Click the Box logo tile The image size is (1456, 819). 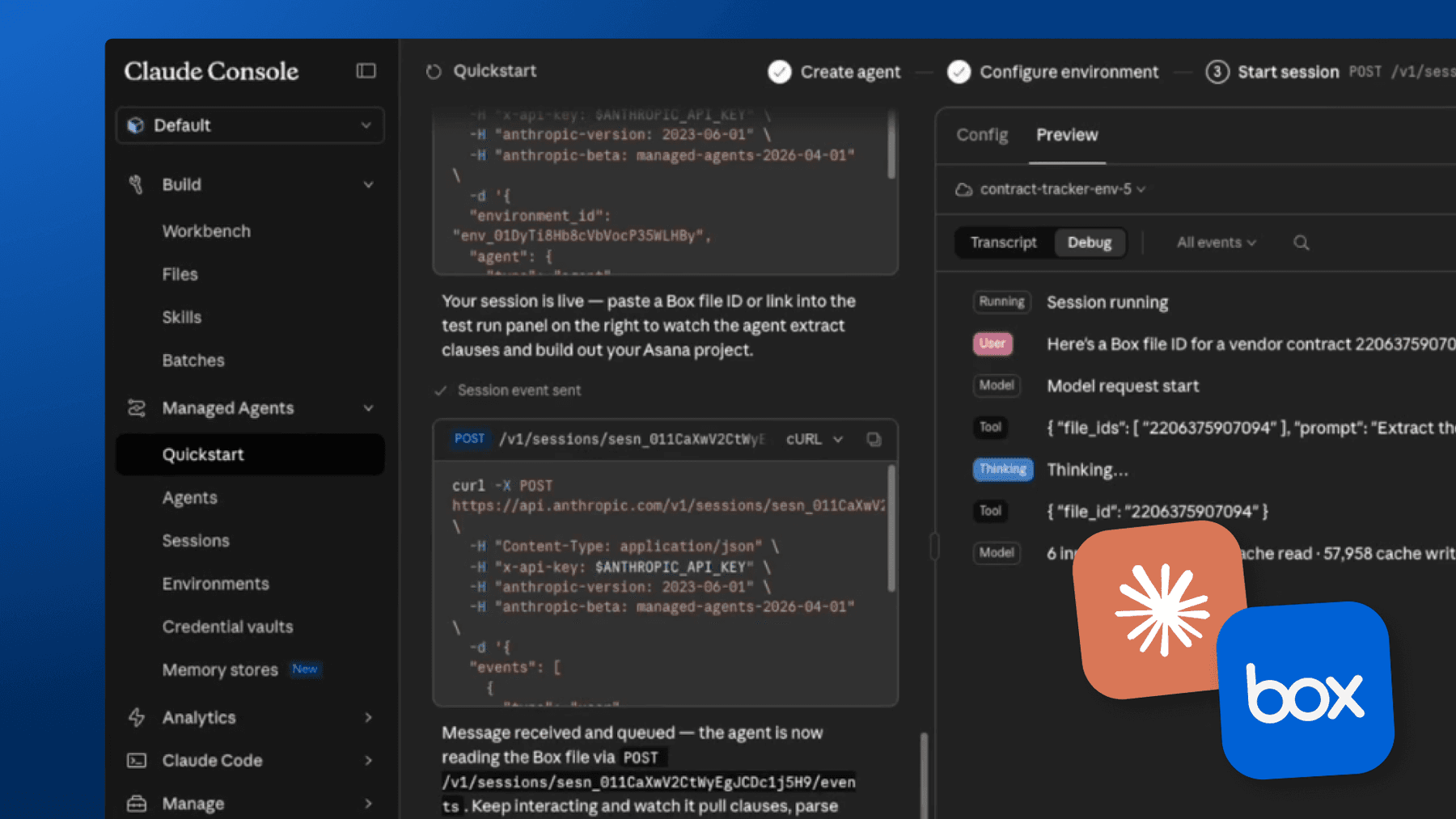(1306, 690)
